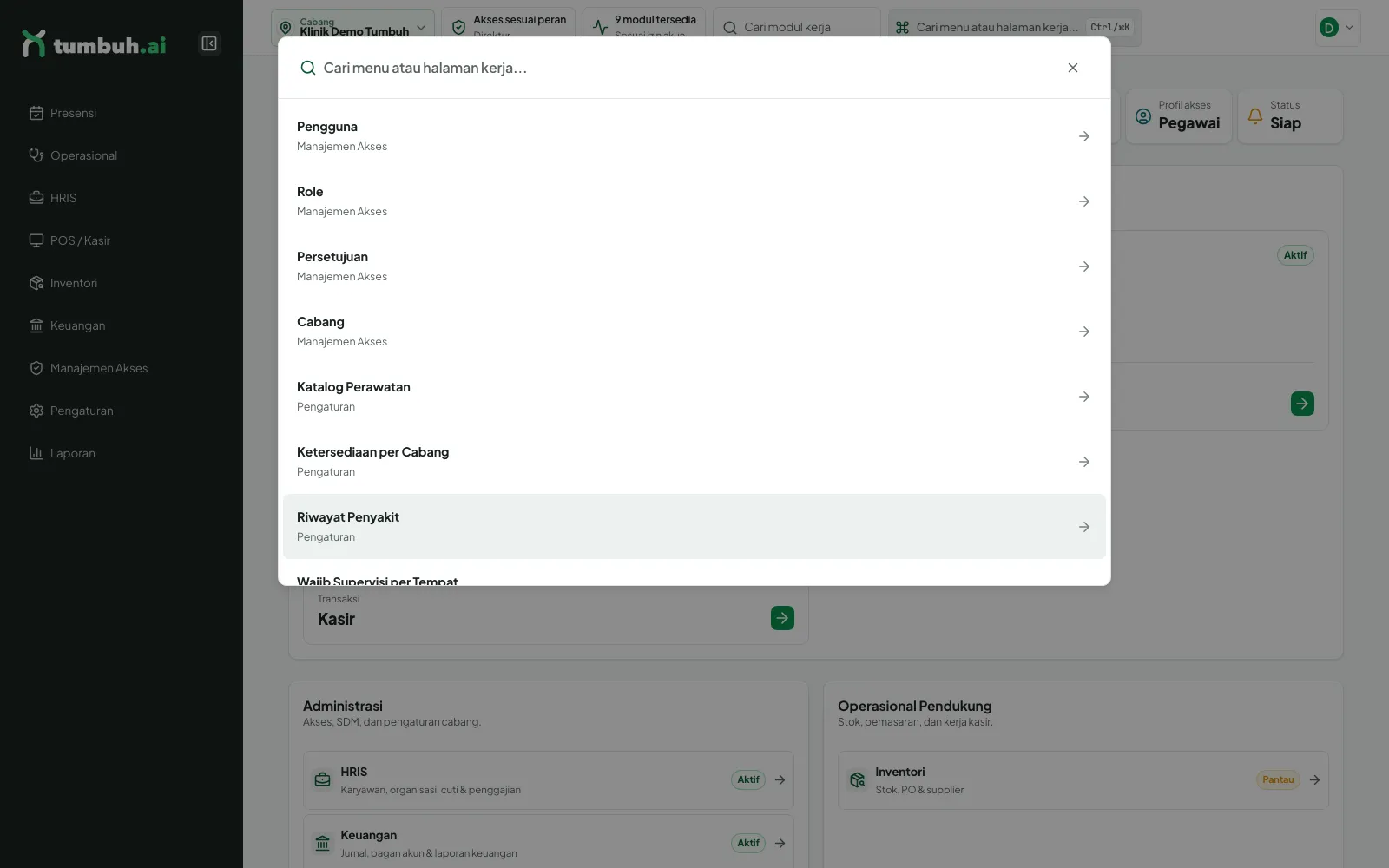Click the Cari modul kerja search box

point(797,27)
